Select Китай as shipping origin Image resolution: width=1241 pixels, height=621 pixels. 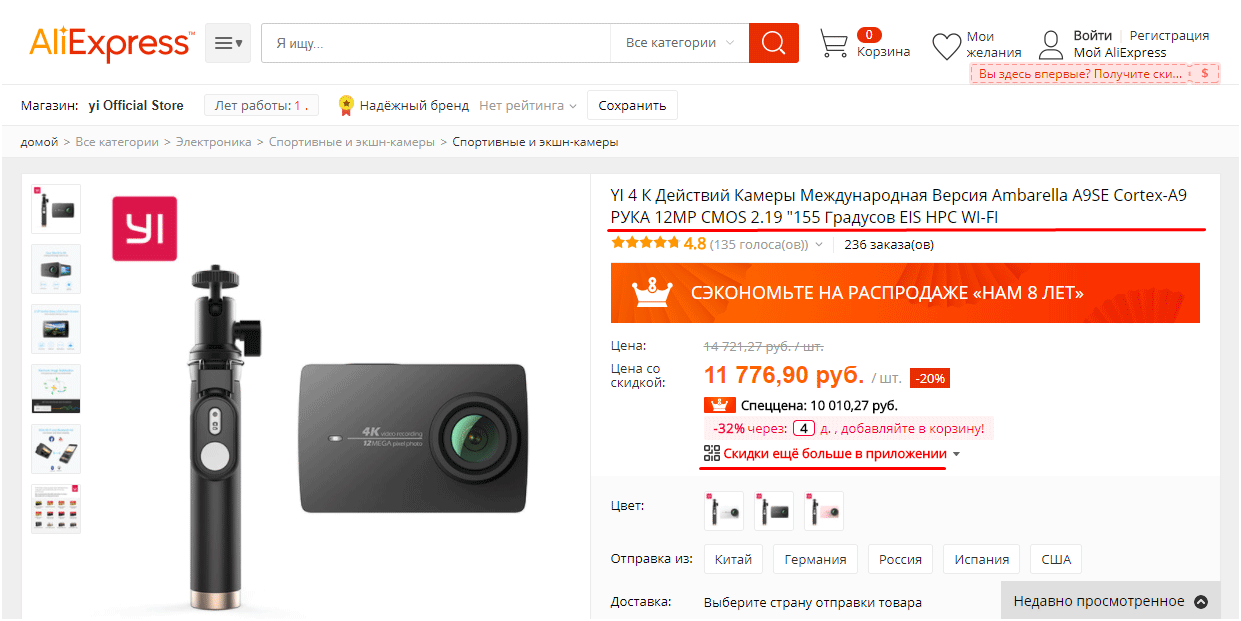coord(734,559)
